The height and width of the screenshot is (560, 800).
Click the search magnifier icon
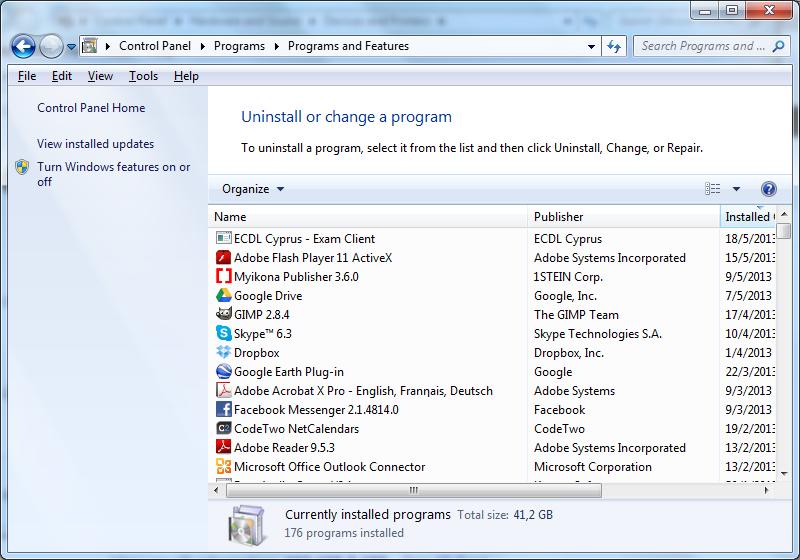[x=778, y=46]
